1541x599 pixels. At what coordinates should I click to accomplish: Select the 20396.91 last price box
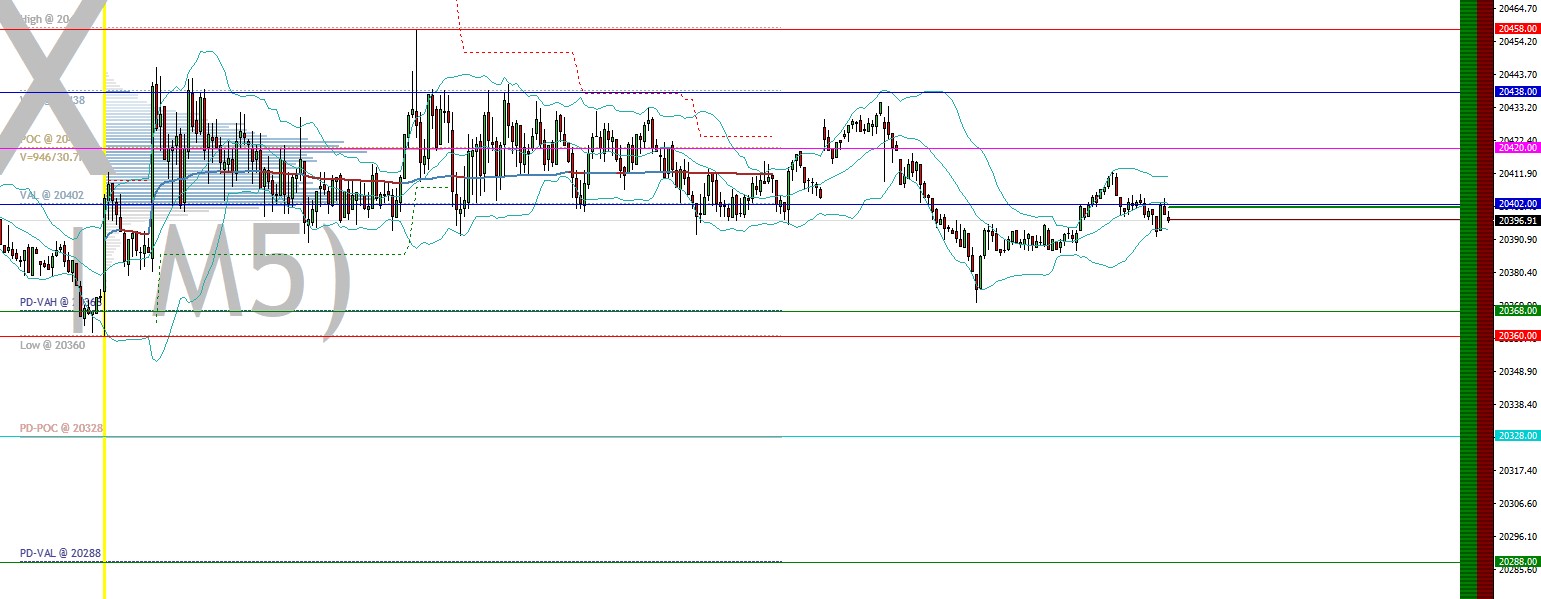pyautogui.click(x=1516, y=219)
